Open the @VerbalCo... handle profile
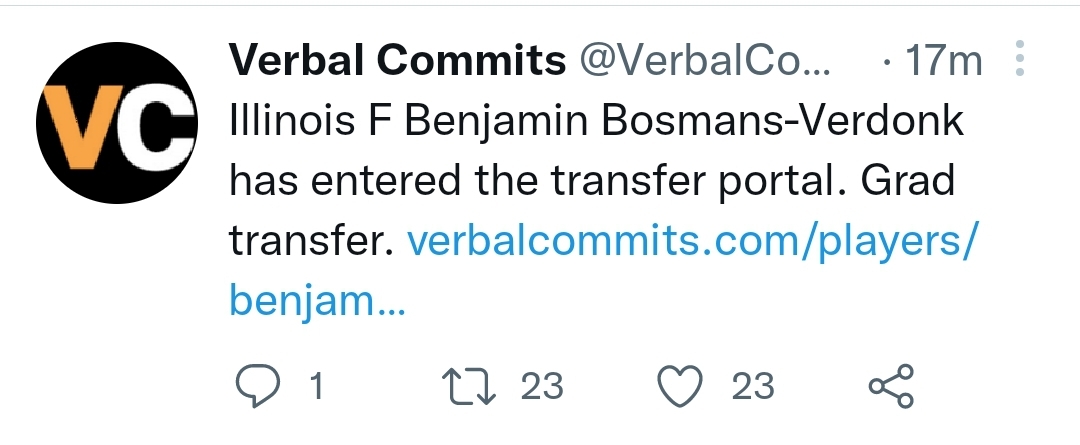Screen dimensions: 1080x445 [x=703, y=62]
